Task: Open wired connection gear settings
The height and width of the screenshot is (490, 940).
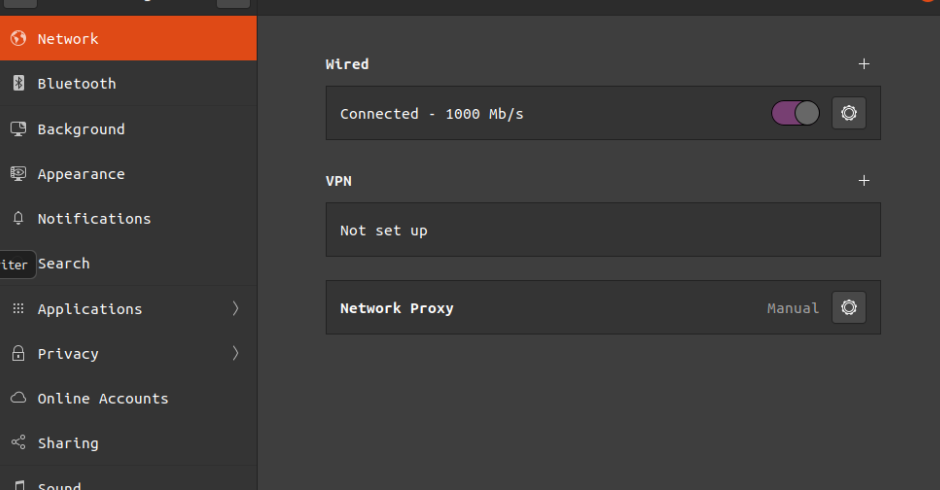Action: click(849, 113)
